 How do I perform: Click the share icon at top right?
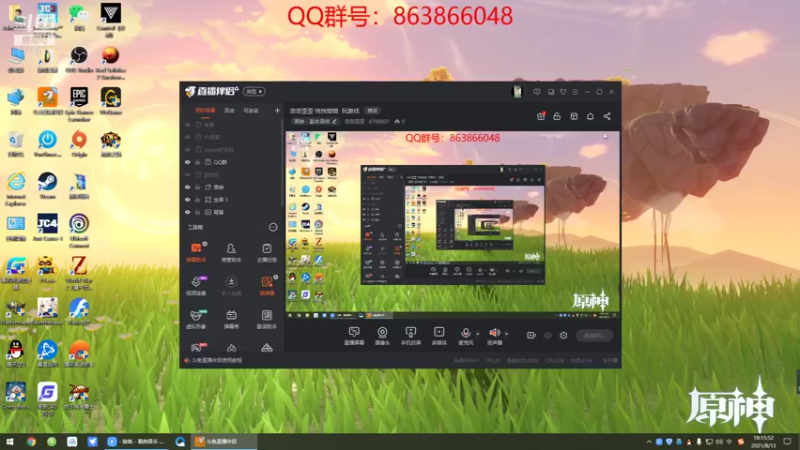click(607, 116)
